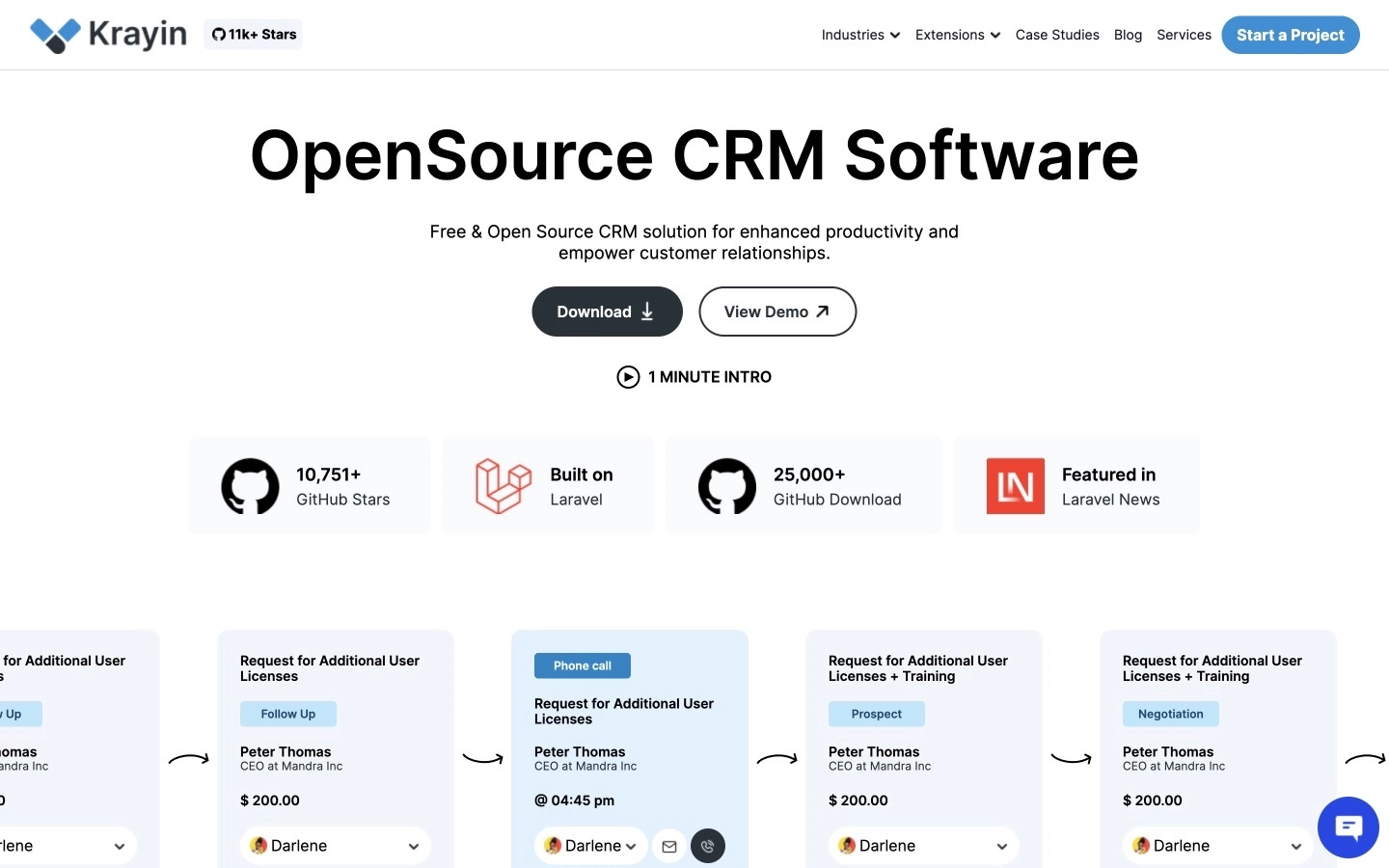The height and width of the screenshot is (868, 1389).
Task: Click Darlene's avatar in Negotiation card
Action: (1141, 845)
